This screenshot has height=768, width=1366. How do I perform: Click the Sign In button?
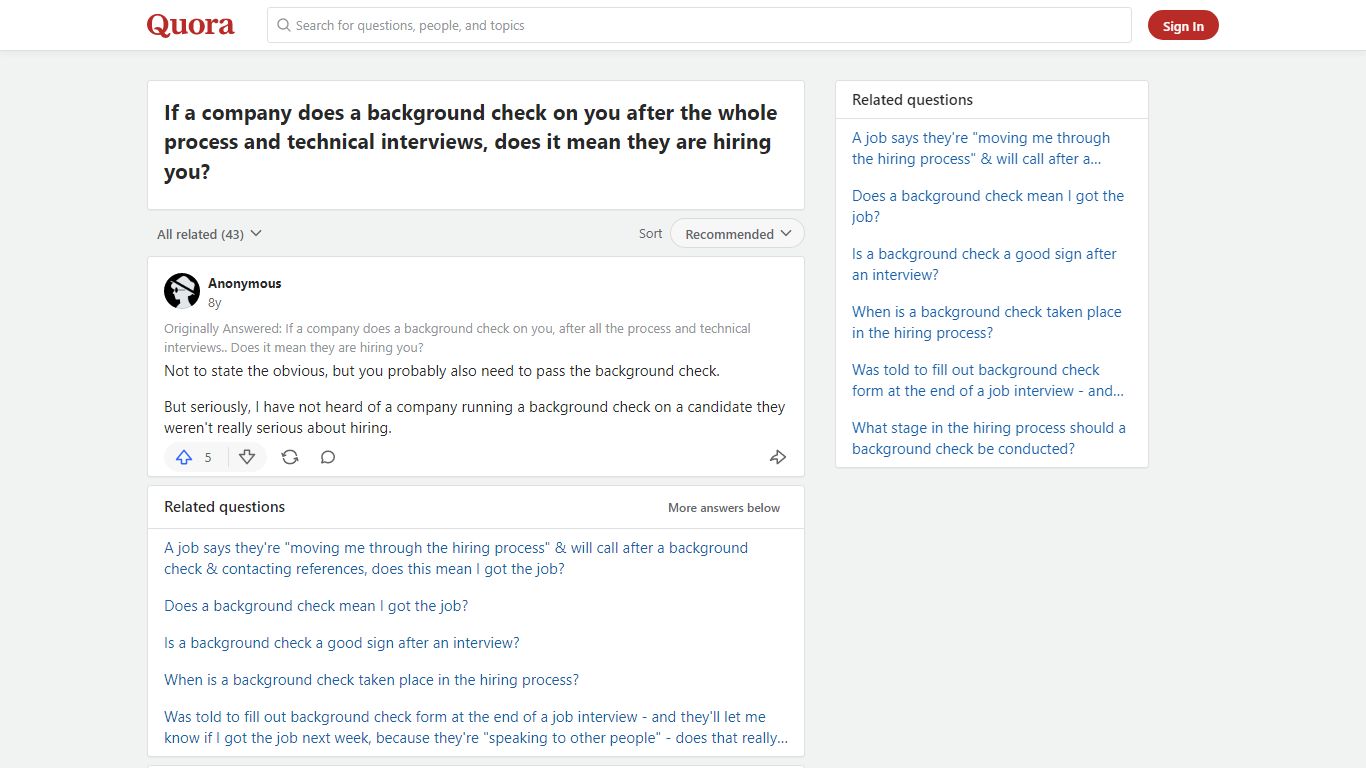[x=1183, y=26]
